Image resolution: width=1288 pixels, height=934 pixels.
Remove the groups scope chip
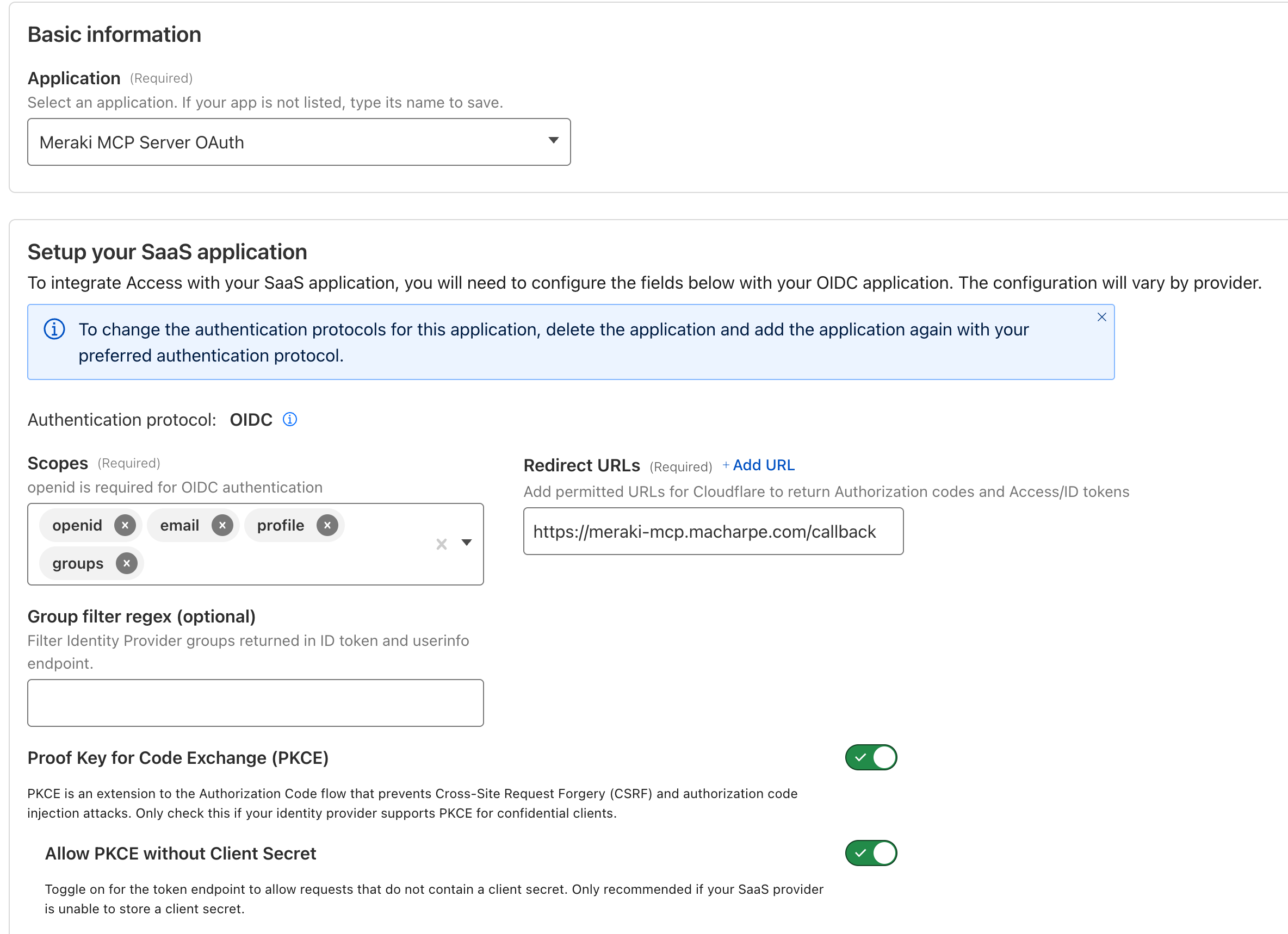tap(127, 563)
